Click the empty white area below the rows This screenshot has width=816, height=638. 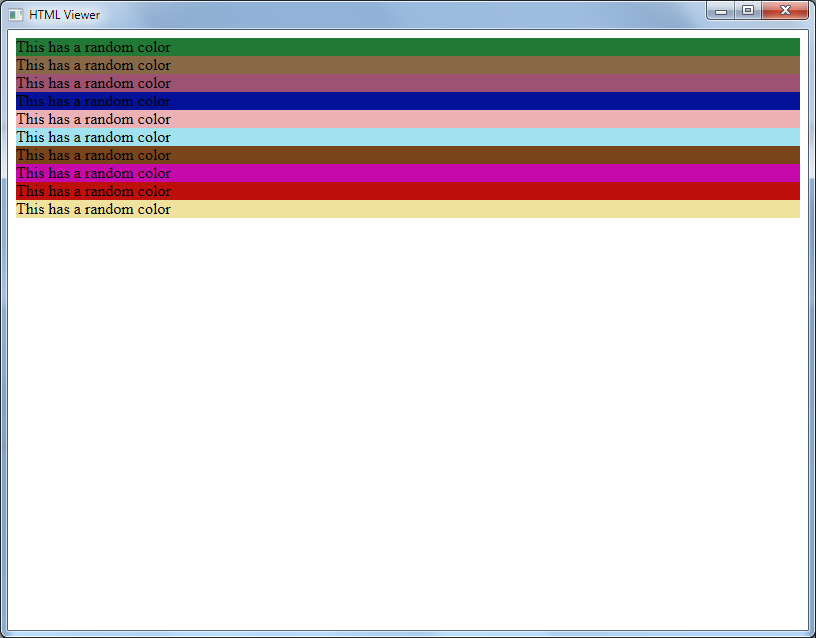coord(408,420)
